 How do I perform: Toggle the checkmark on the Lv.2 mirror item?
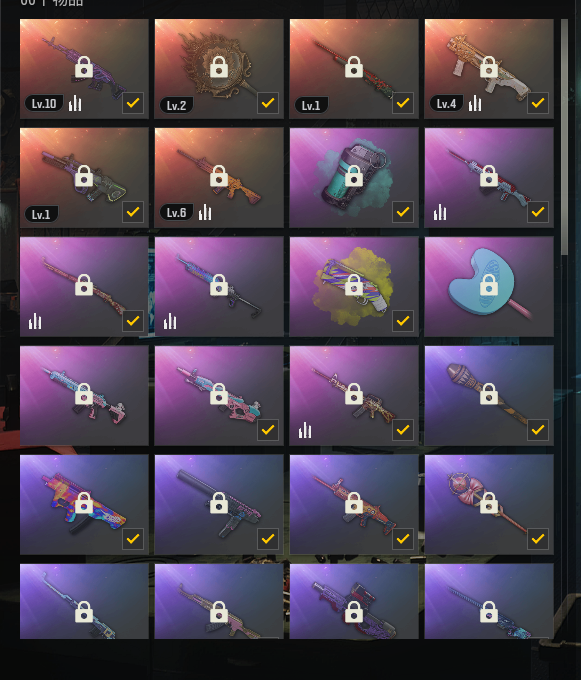coord(268,103)
